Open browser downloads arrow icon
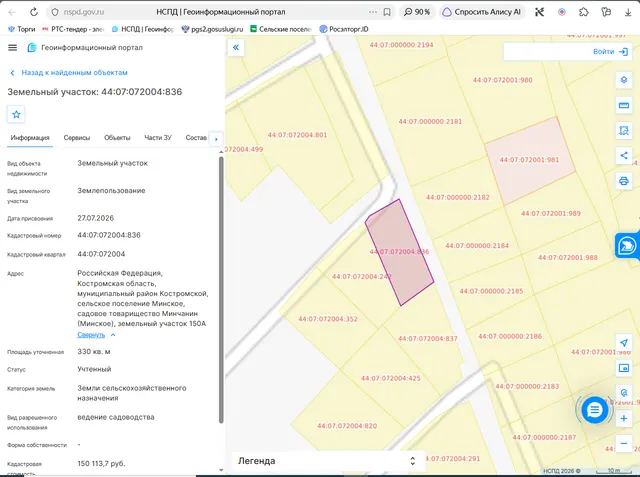The image size is (640, 477). pos(628,12)
